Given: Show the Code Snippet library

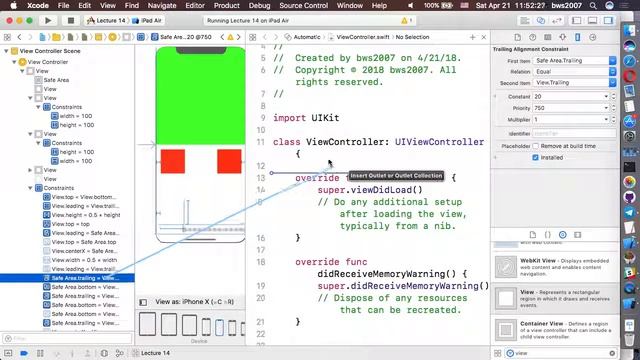Looking at the screenshot, I should (547, 235).
